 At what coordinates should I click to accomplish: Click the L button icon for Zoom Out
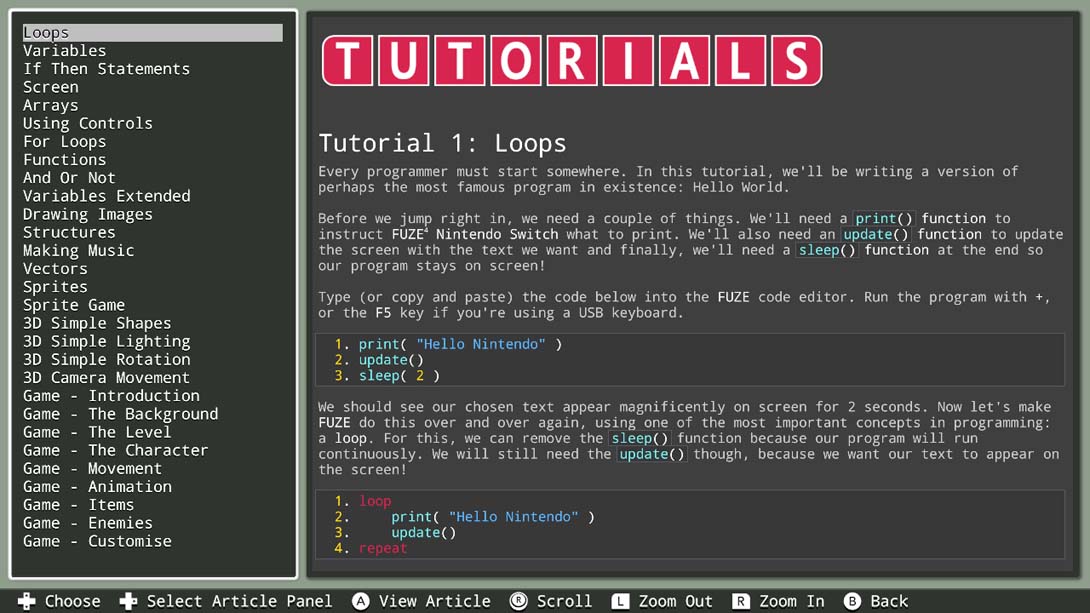[620, 601]
